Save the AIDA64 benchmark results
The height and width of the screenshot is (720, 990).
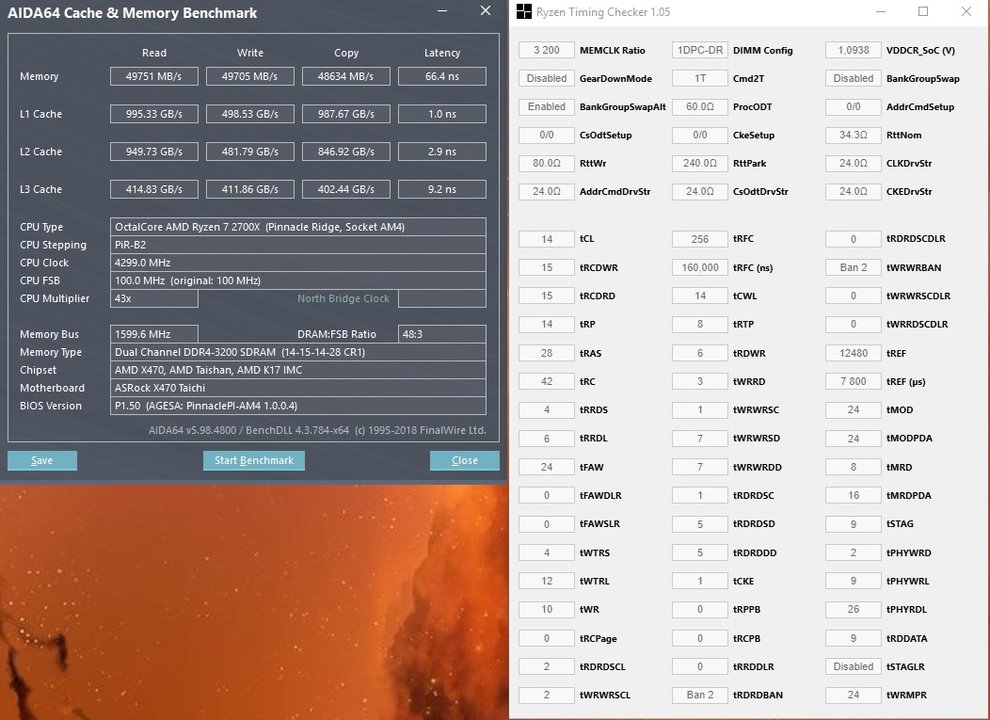(42, 460)
